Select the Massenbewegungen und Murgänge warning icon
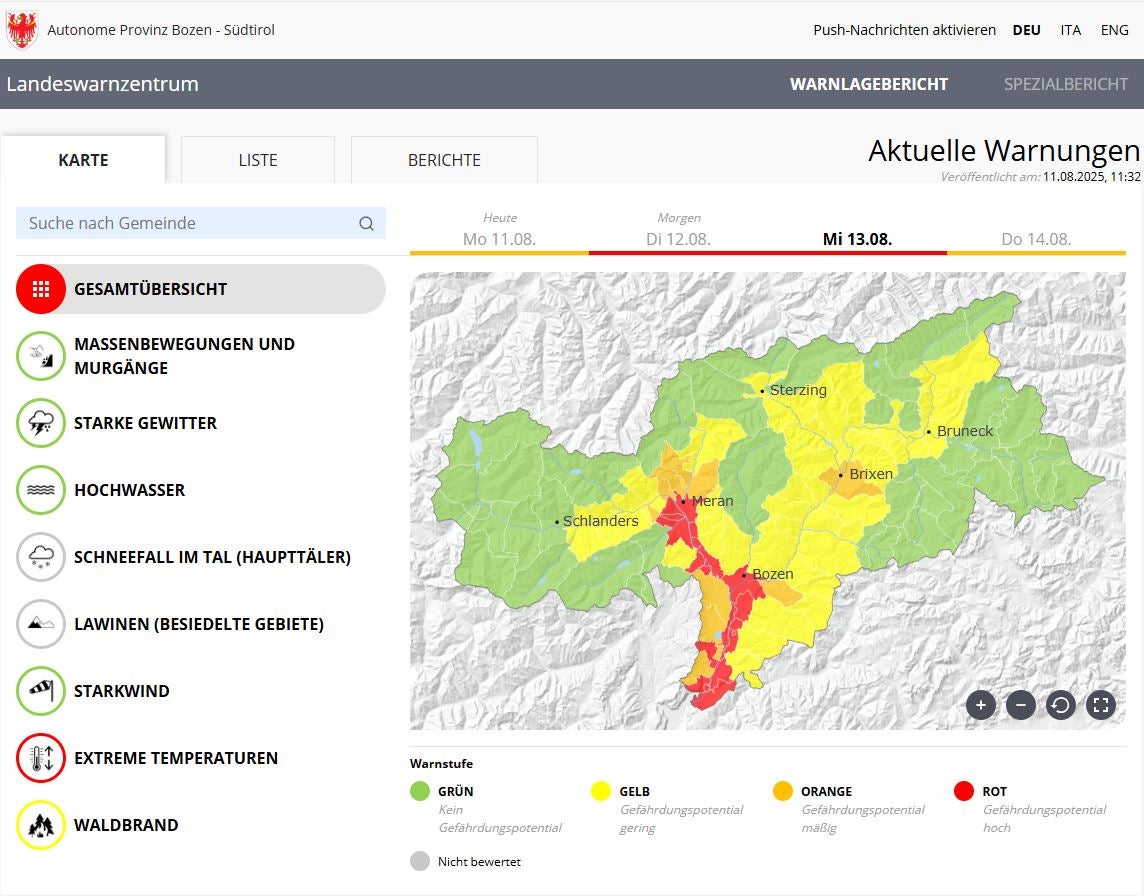 [41, 355]
